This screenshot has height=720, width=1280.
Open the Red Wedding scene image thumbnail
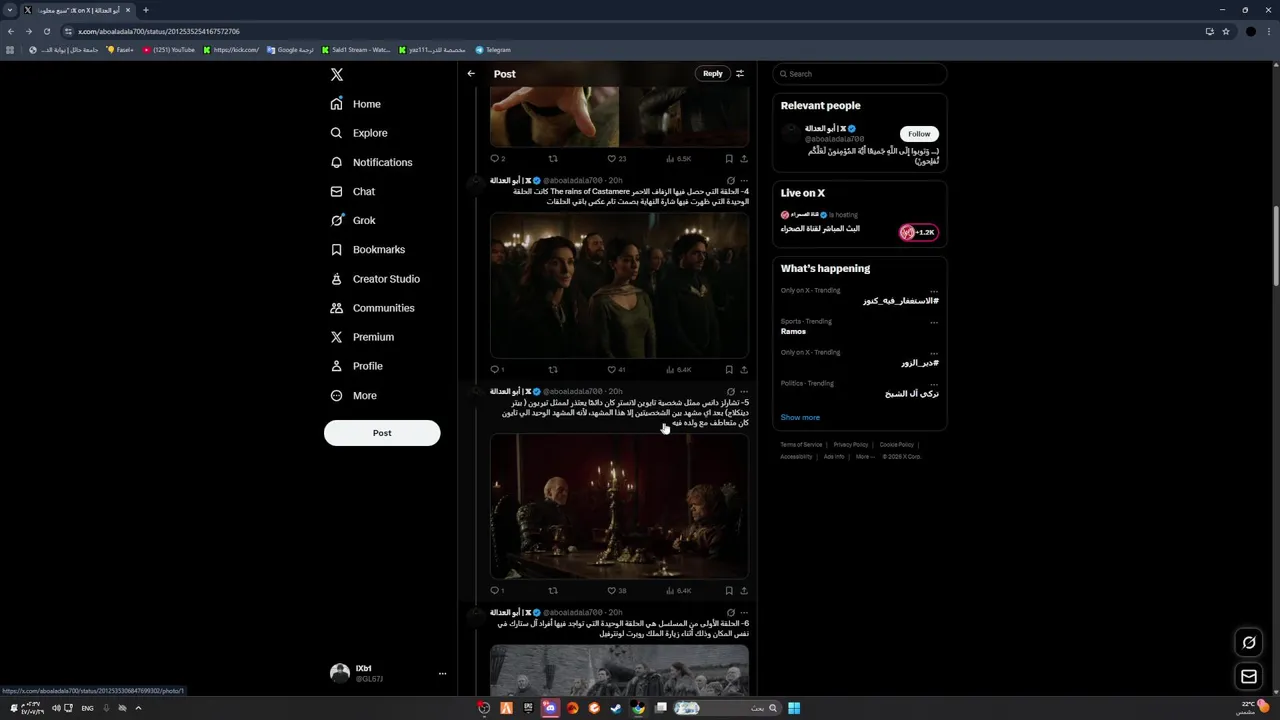(x=619, y=285)
